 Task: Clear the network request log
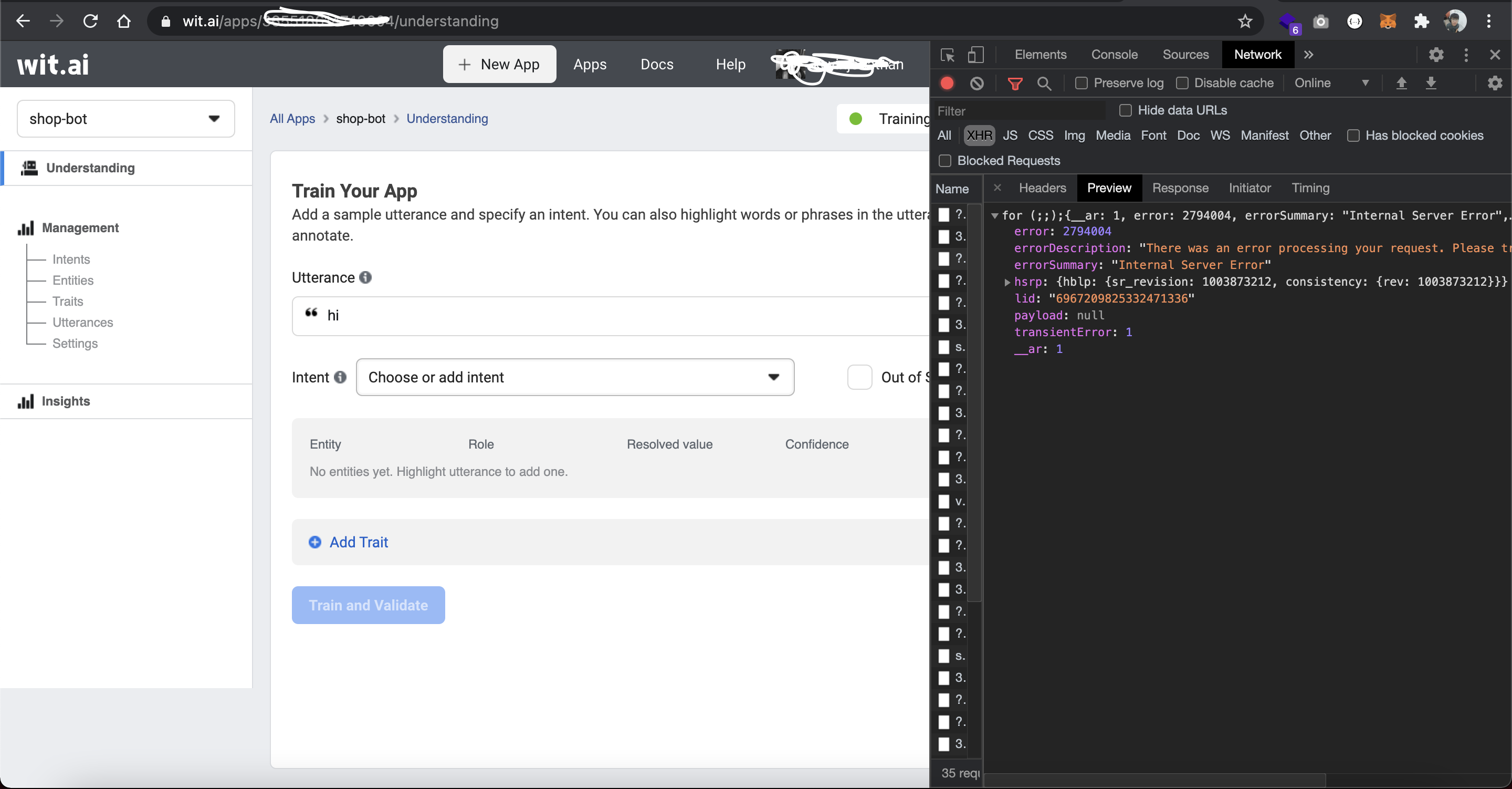976,83
